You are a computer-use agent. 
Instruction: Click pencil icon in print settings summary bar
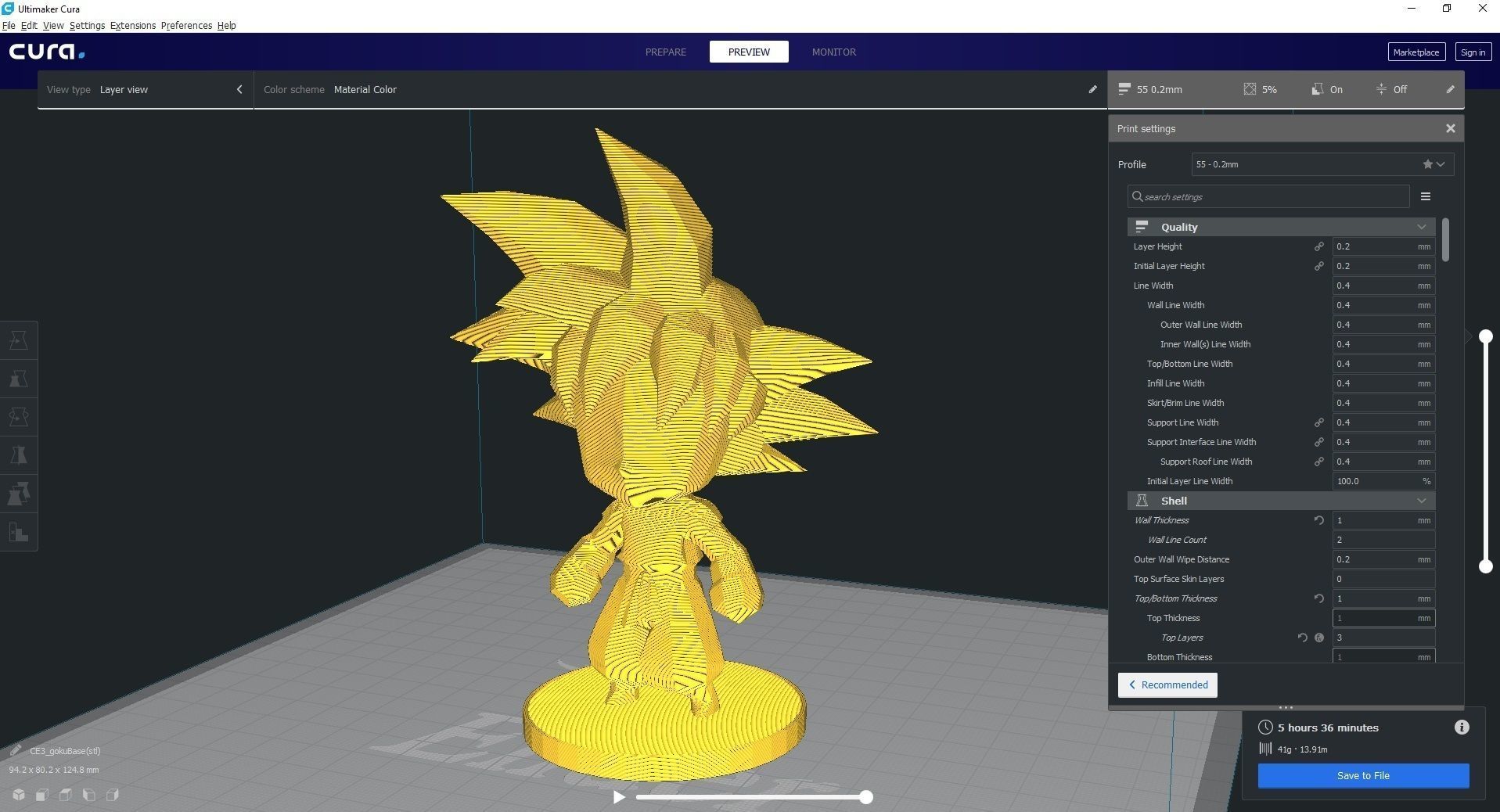[x=1450, y=89]
